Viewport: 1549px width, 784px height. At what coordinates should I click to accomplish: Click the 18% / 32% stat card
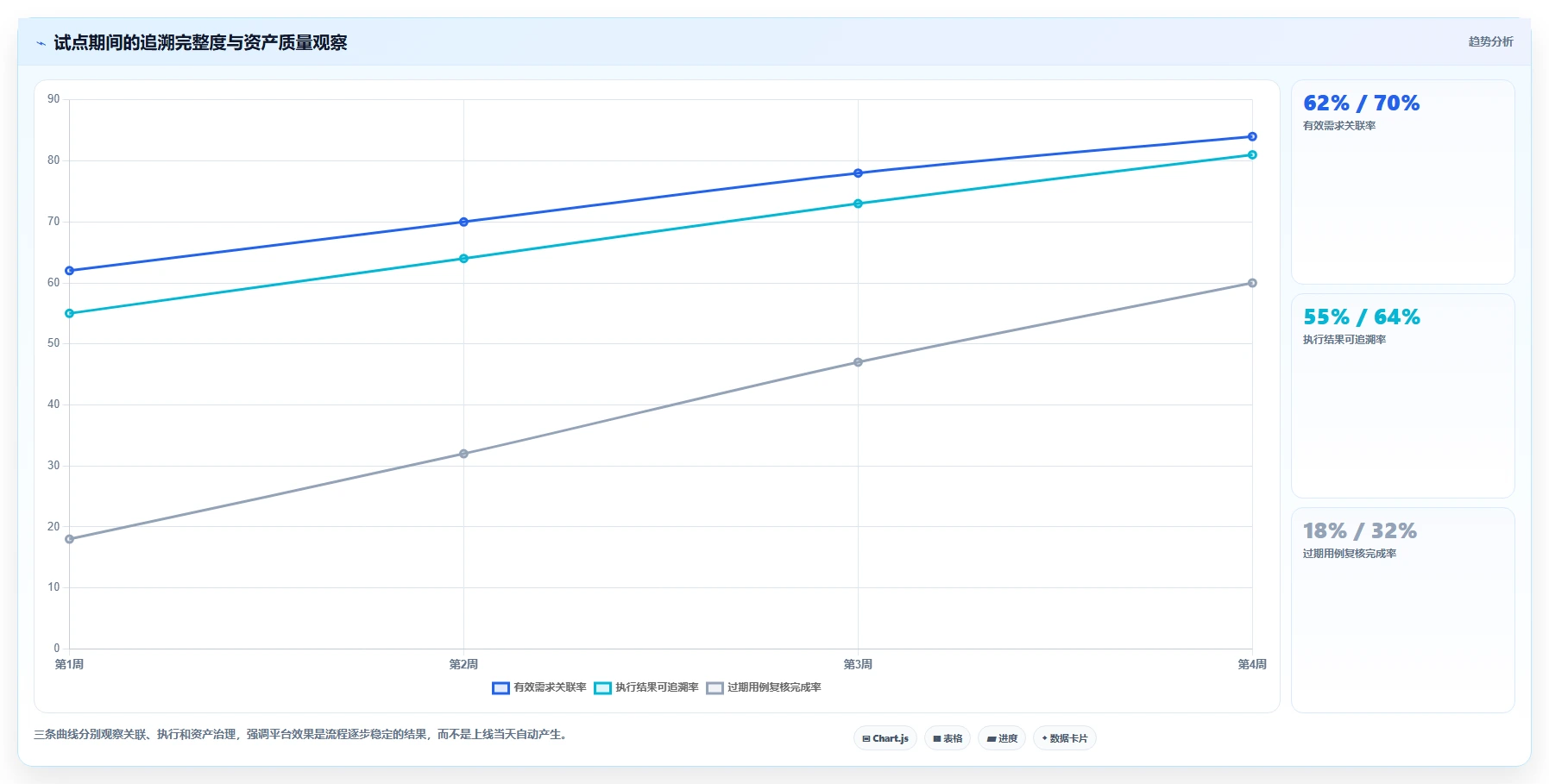1402,610
